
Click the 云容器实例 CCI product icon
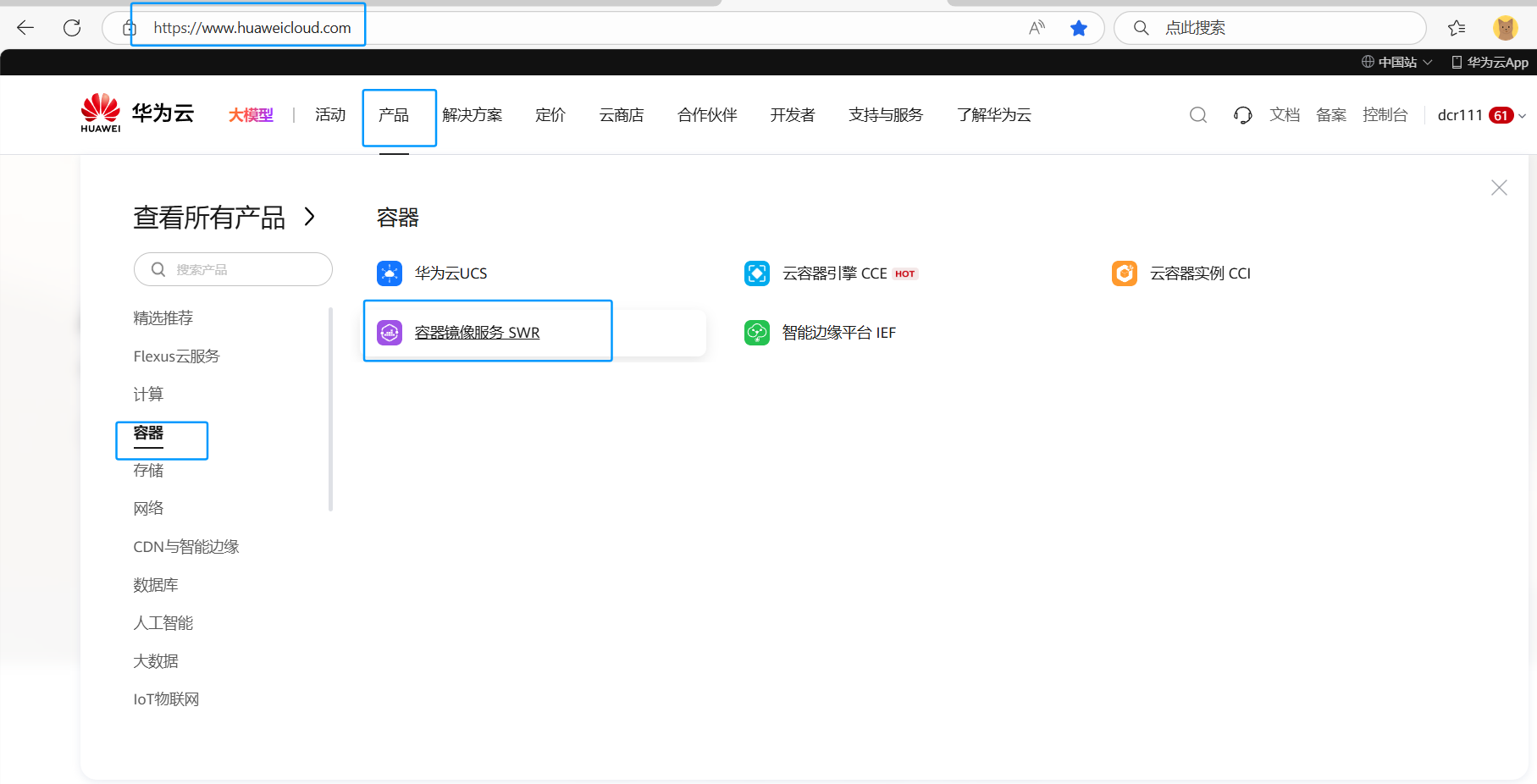tap(1125, 273)
